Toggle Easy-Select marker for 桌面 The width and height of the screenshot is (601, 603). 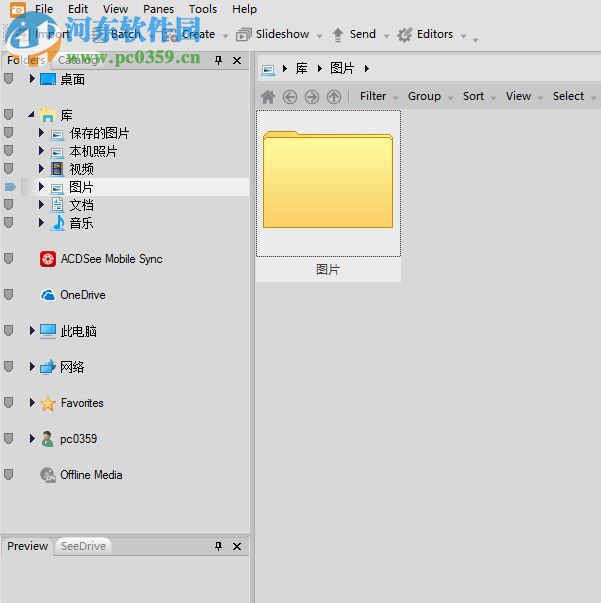click(8, 79)
